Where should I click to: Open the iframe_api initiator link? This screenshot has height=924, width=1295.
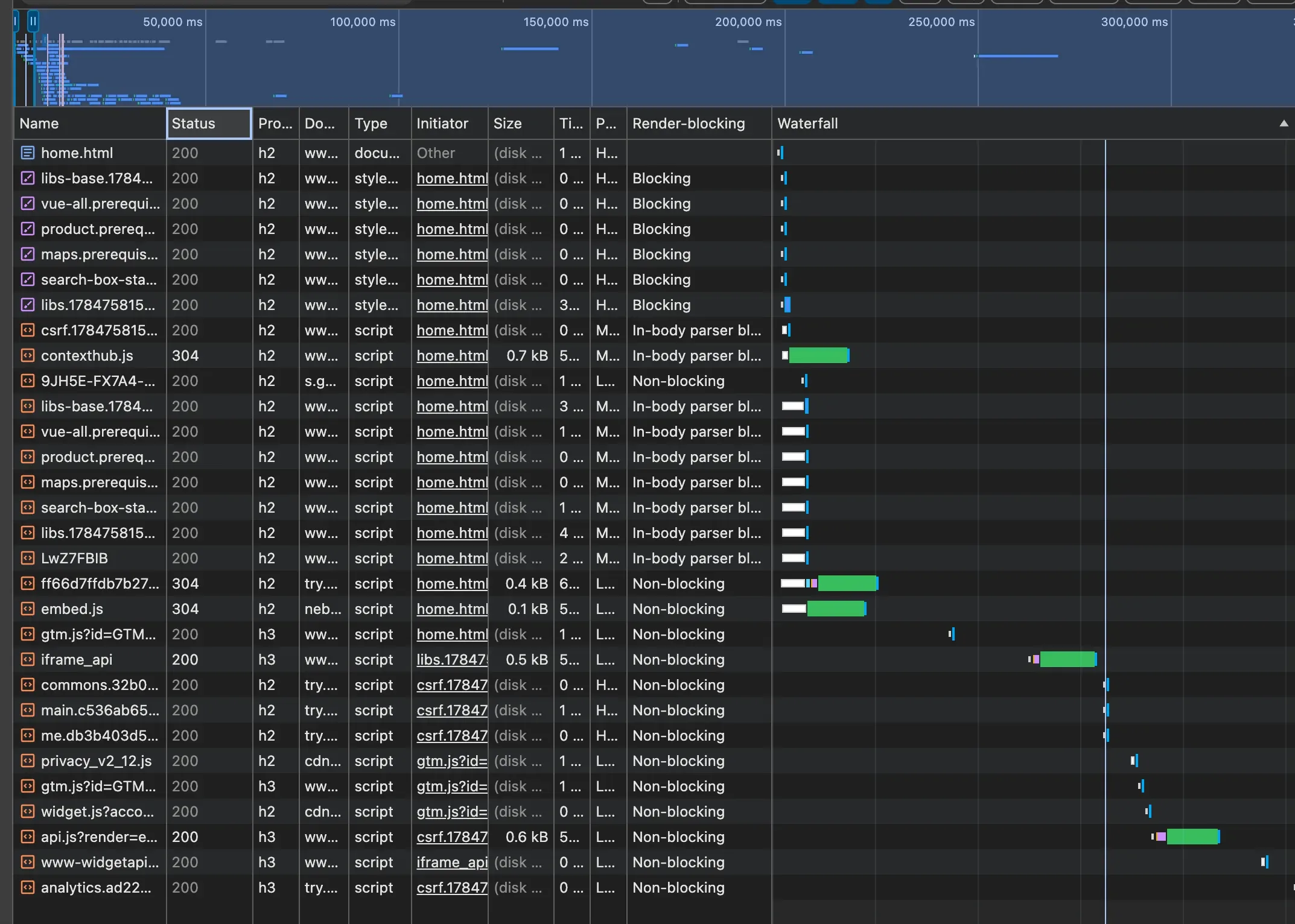[x=452, y=862]
